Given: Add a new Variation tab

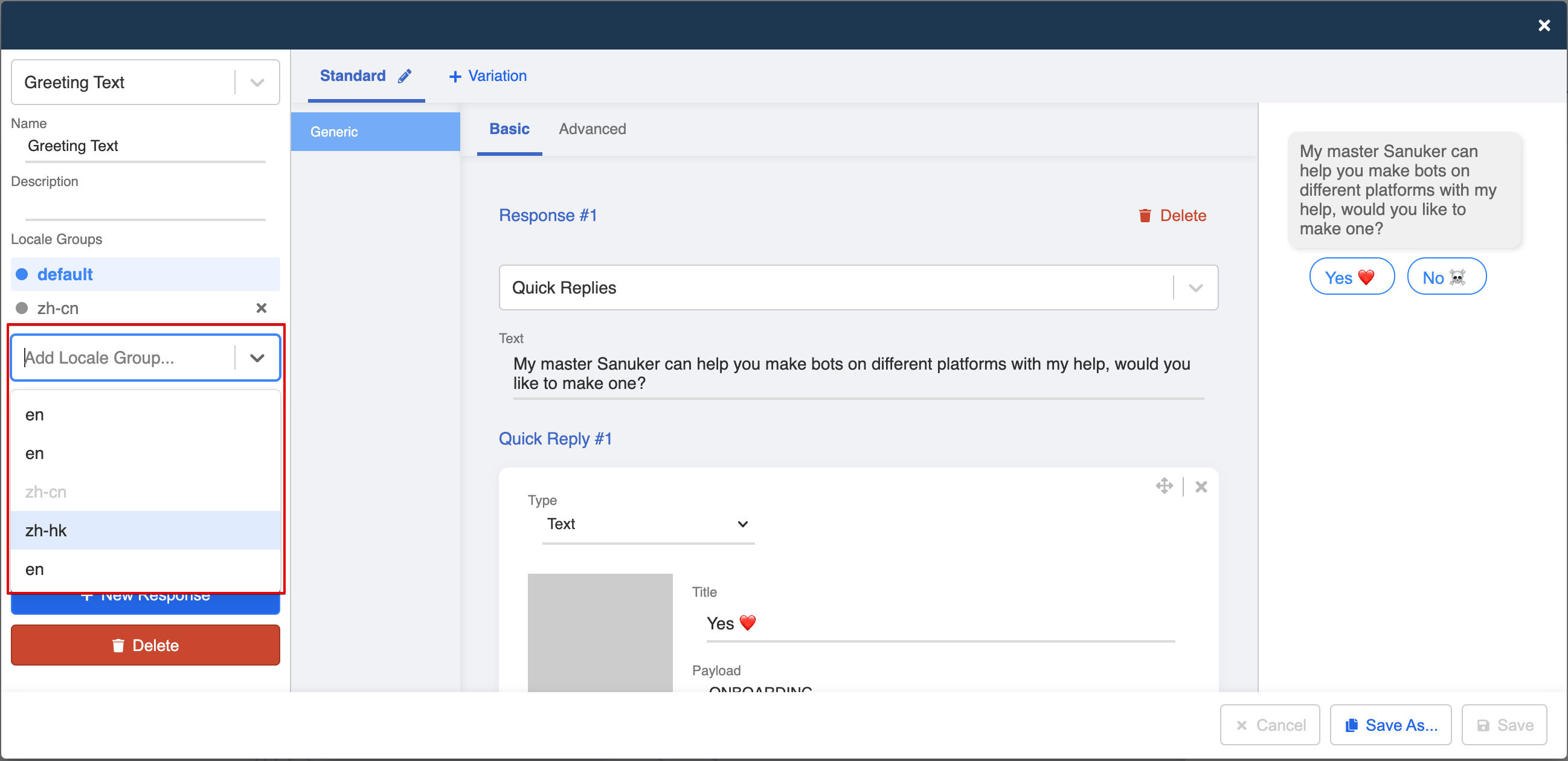Looking at the screenshot, I should point(487,76).
